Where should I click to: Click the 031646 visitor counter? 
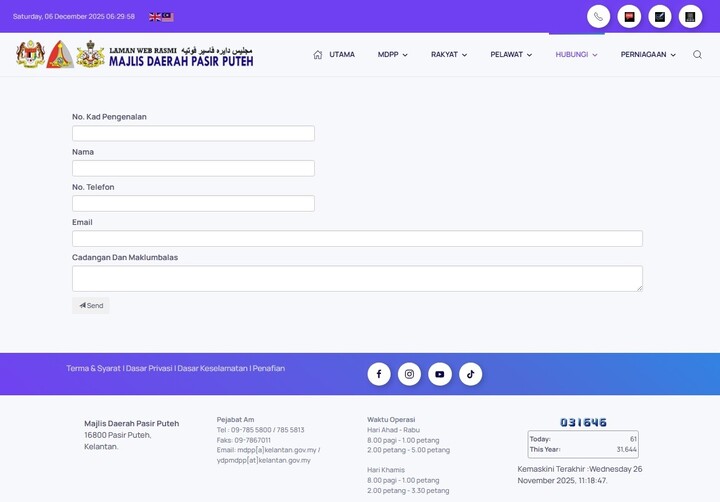(x=583, y=423)
